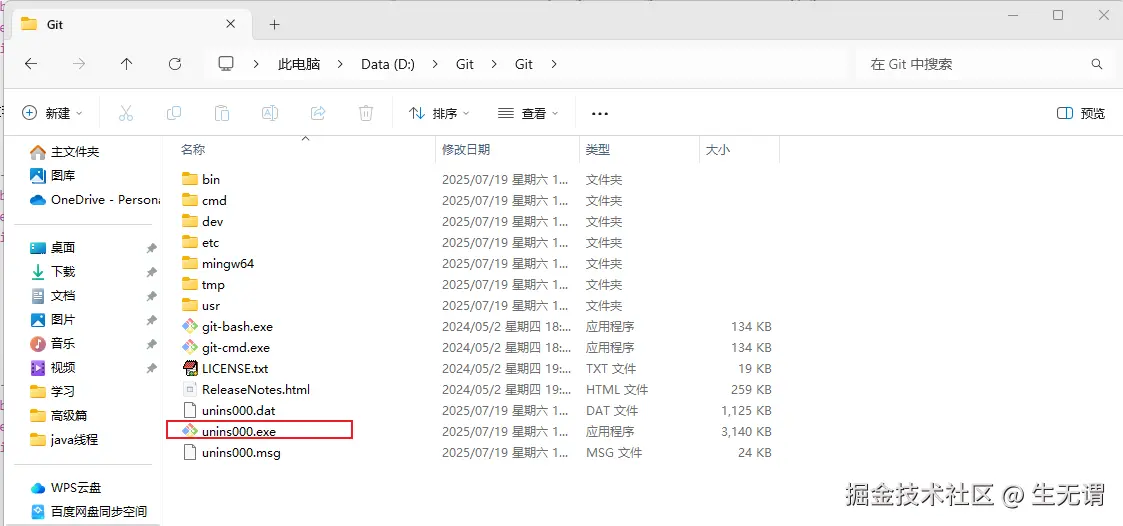This screenshot has height=526, width=1123.
Task: Sort by 类型 column header
Action: 598,150
